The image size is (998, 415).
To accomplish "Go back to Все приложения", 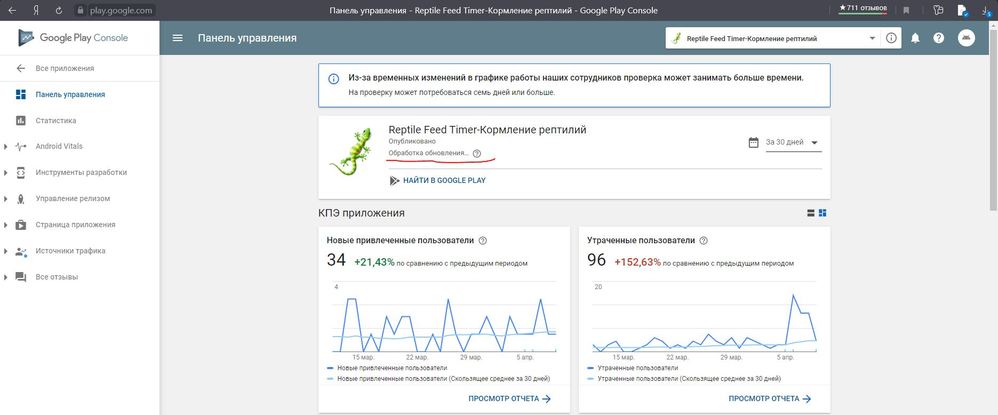I will click(x=64, y=69).
